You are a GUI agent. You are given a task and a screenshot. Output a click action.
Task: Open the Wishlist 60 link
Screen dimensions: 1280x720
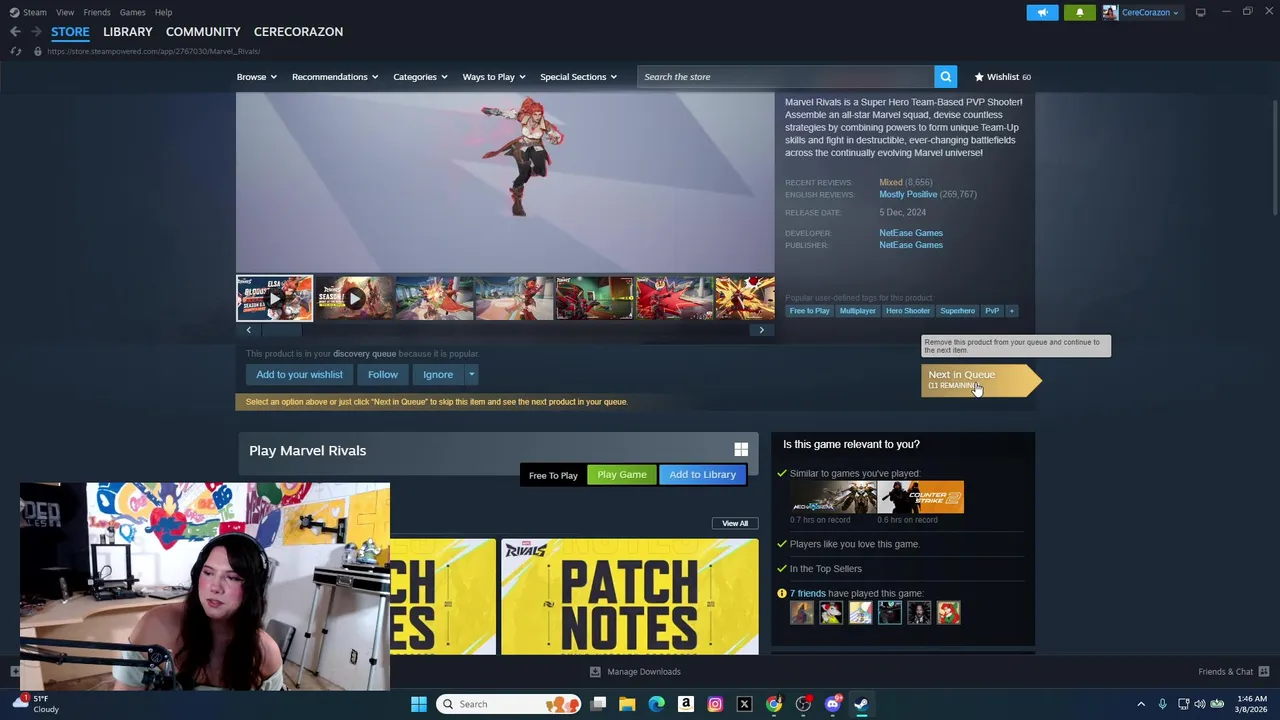[1002, 77]
